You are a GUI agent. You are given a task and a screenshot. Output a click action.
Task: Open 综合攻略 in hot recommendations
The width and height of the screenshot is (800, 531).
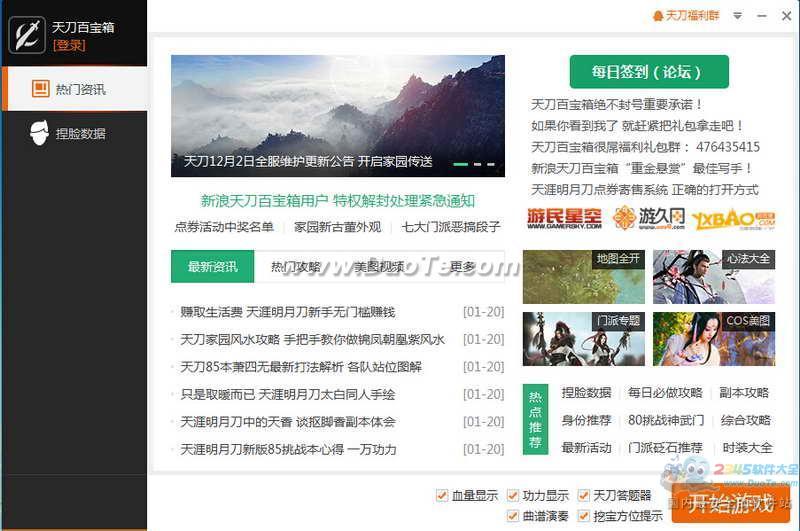pos(745,420)
